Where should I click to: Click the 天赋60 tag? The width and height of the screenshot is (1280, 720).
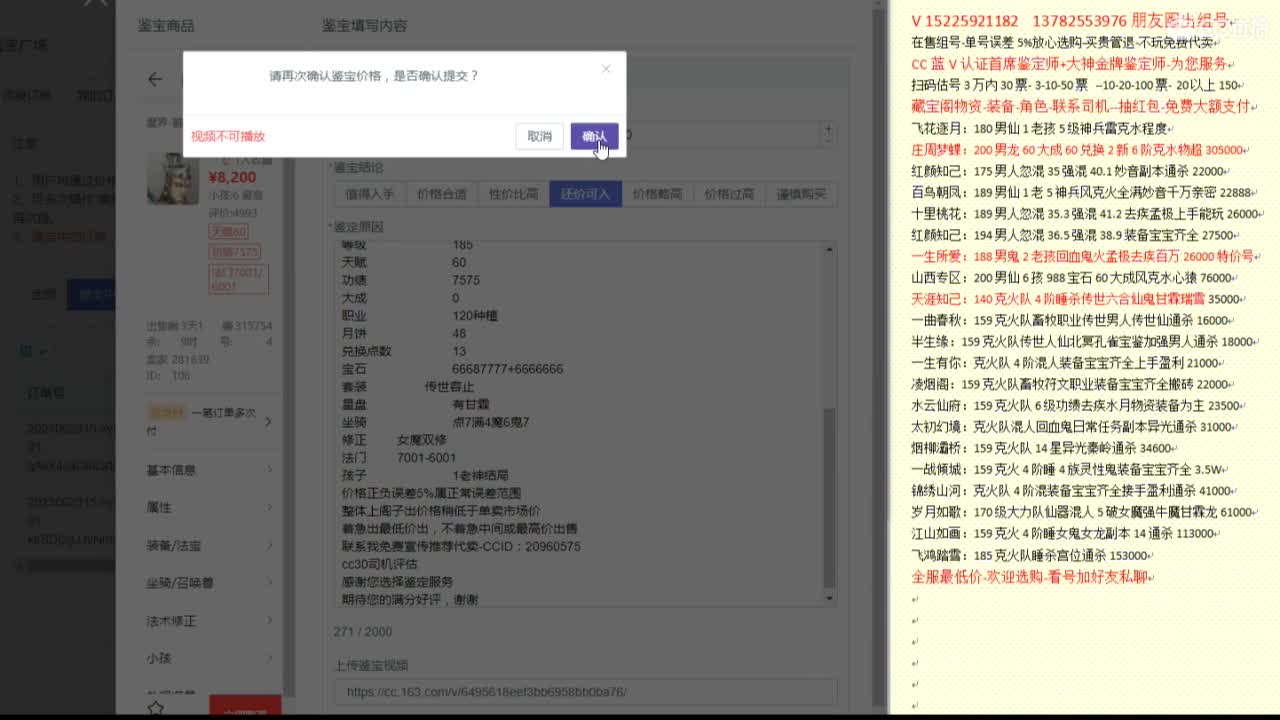pyautogui.click(x=228, y=232)
